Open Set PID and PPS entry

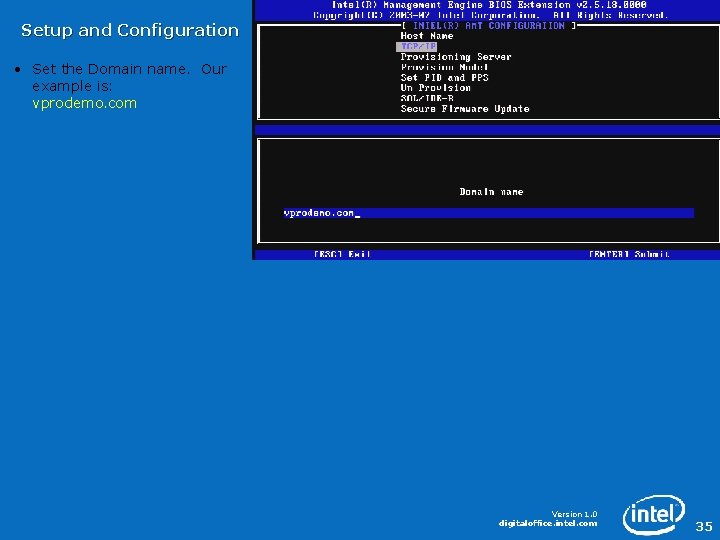(x=444, y=78)
